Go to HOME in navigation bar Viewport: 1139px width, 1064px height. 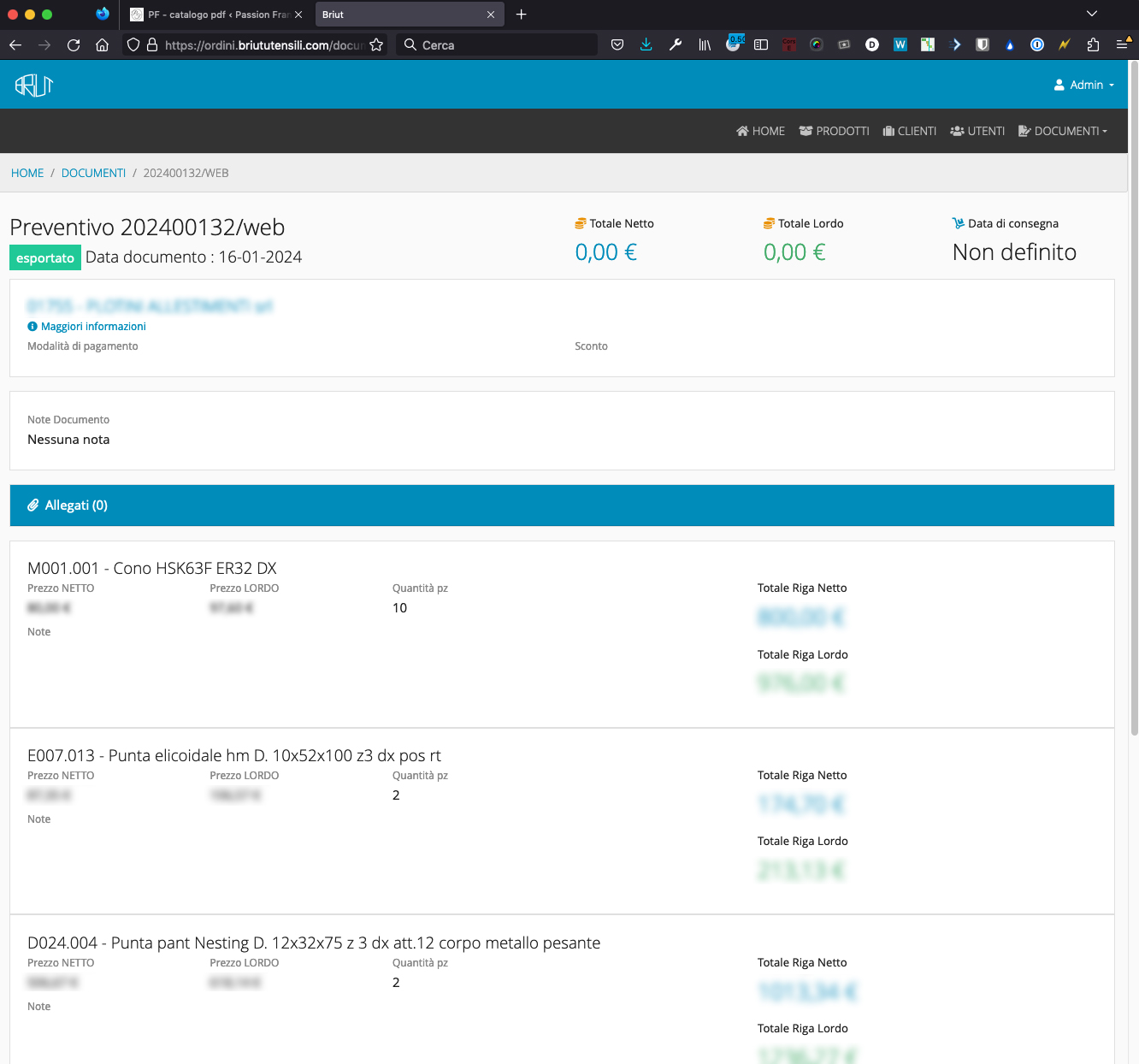point(760,131)
